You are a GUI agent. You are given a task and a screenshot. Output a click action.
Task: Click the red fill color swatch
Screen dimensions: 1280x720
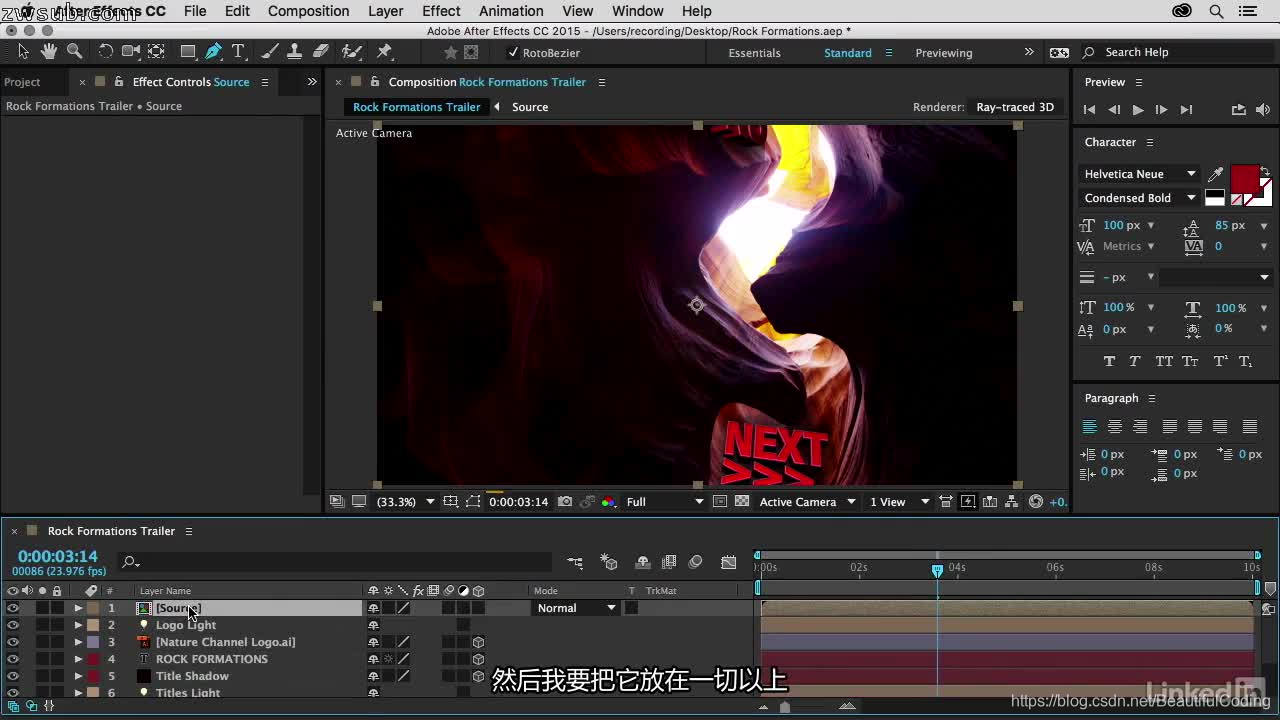1245,180
